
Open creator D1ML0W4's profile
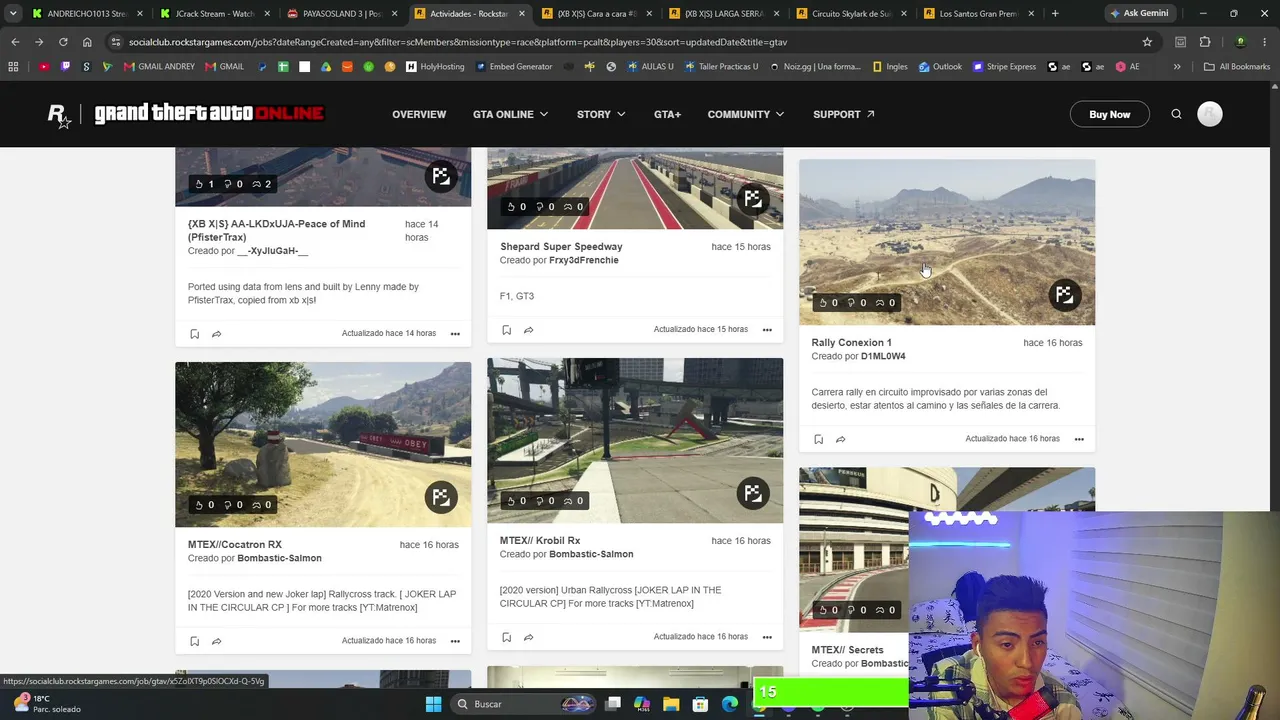point(883,356)
